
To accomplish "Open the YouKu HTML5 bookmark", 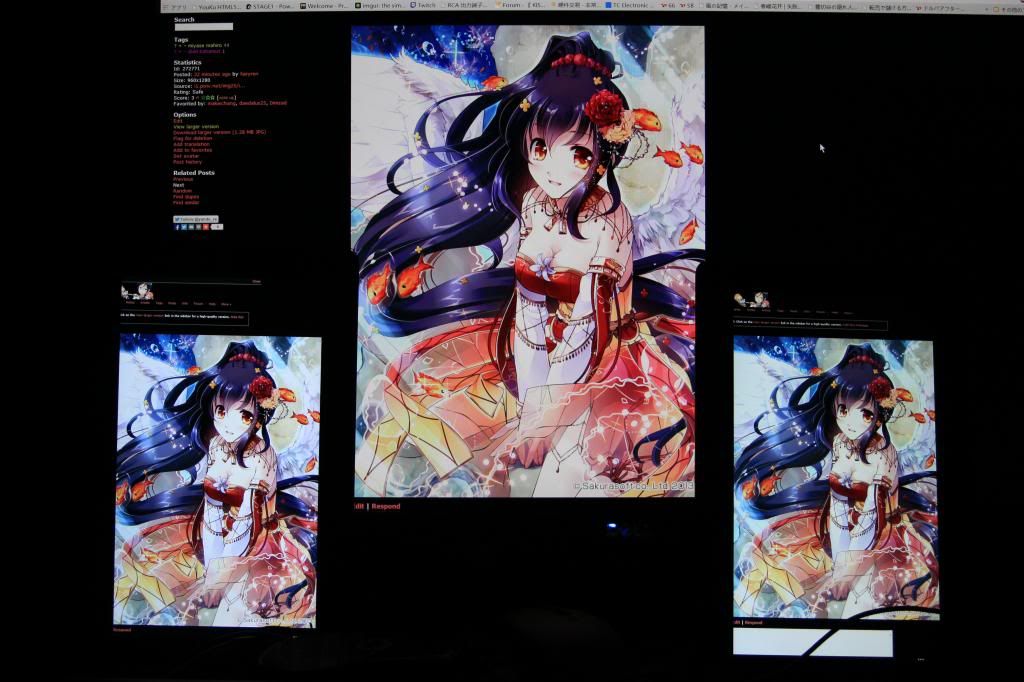I will (216, 7).
